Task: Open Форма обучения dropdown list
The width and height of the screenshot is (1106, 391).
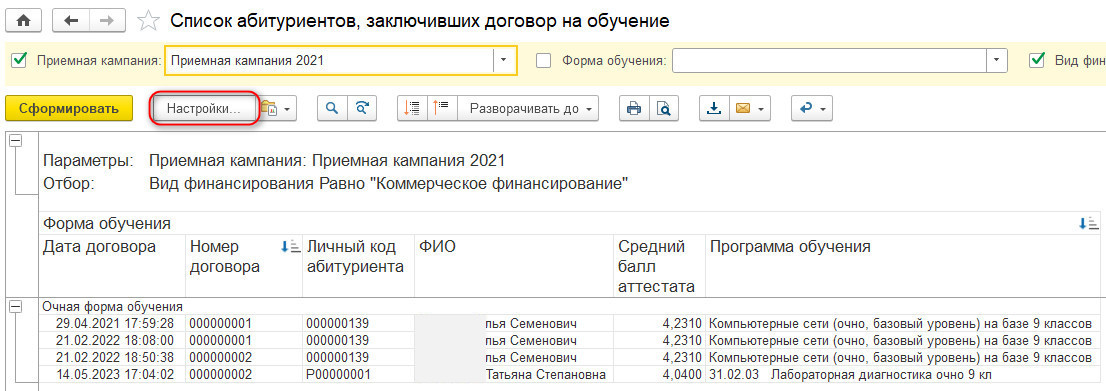Action: click(x=996, y=61)
